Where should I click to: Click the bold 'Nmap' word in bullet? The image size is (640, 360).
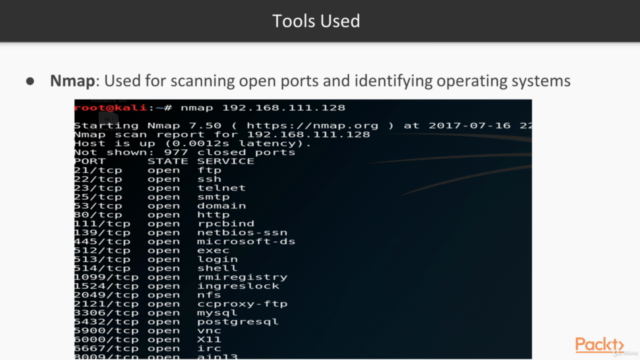[x=72, y=81]
